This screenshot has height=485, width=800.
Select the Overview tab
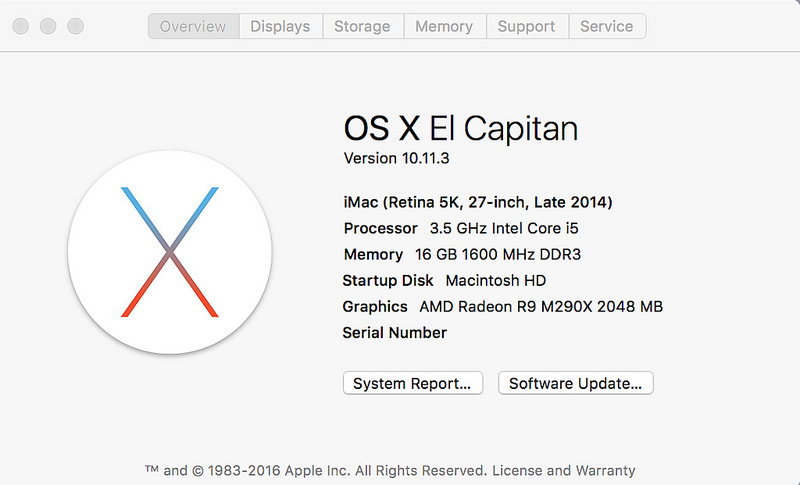193,27
